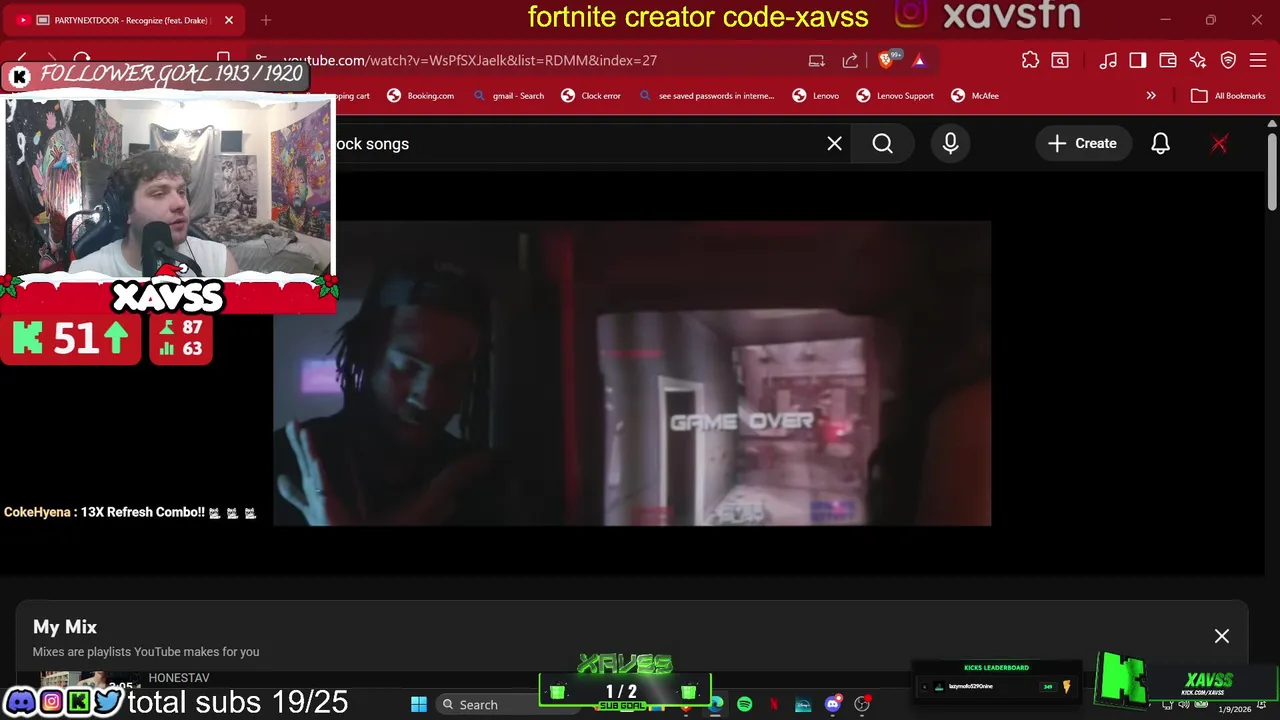Toggle the browser sidebar panel
Image resolution: width=1280 pixels, height=720 pixels.
coord(1138,60)
